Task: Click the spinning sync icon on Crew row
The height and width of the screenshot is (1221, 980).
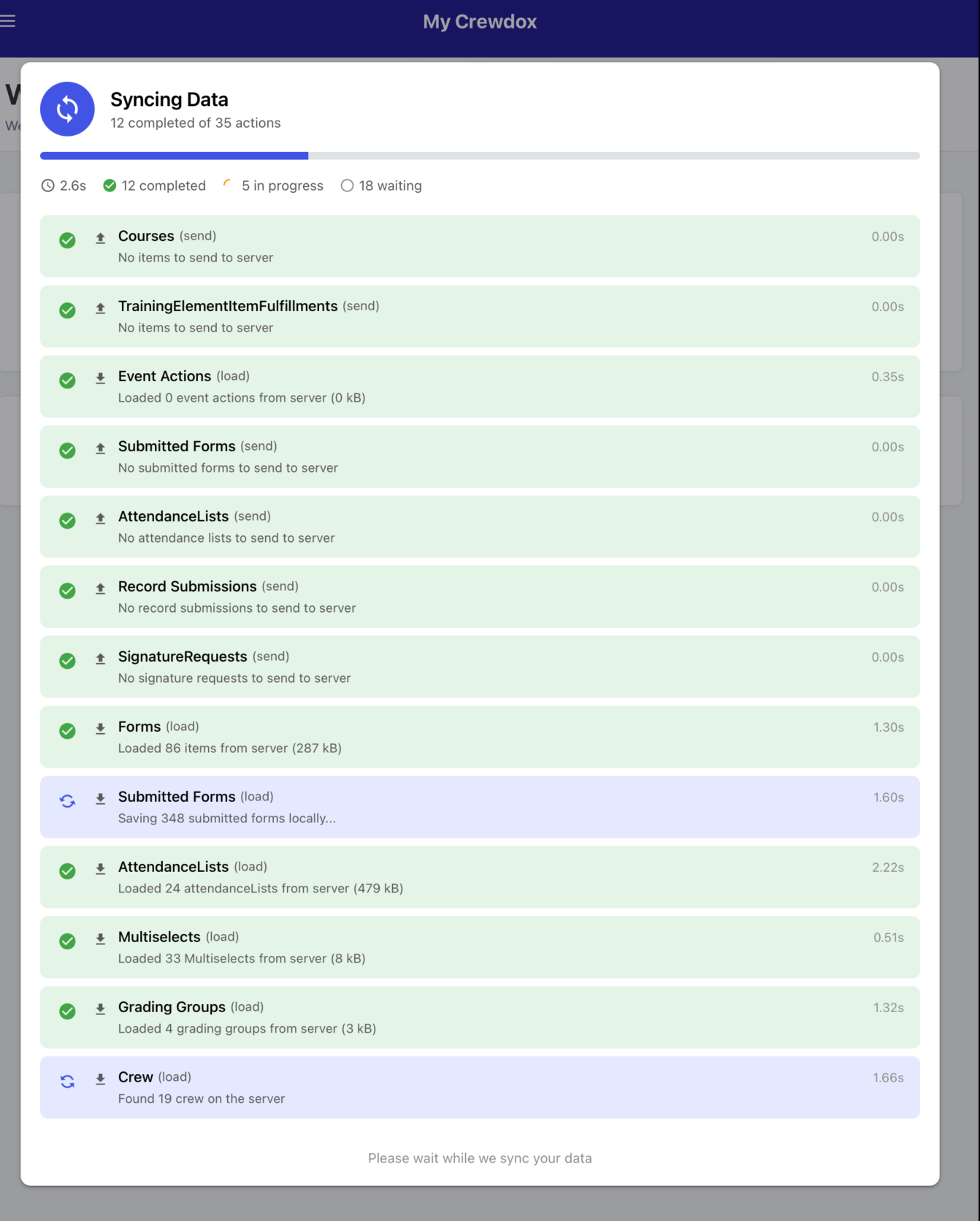Action: [67, 1082]
